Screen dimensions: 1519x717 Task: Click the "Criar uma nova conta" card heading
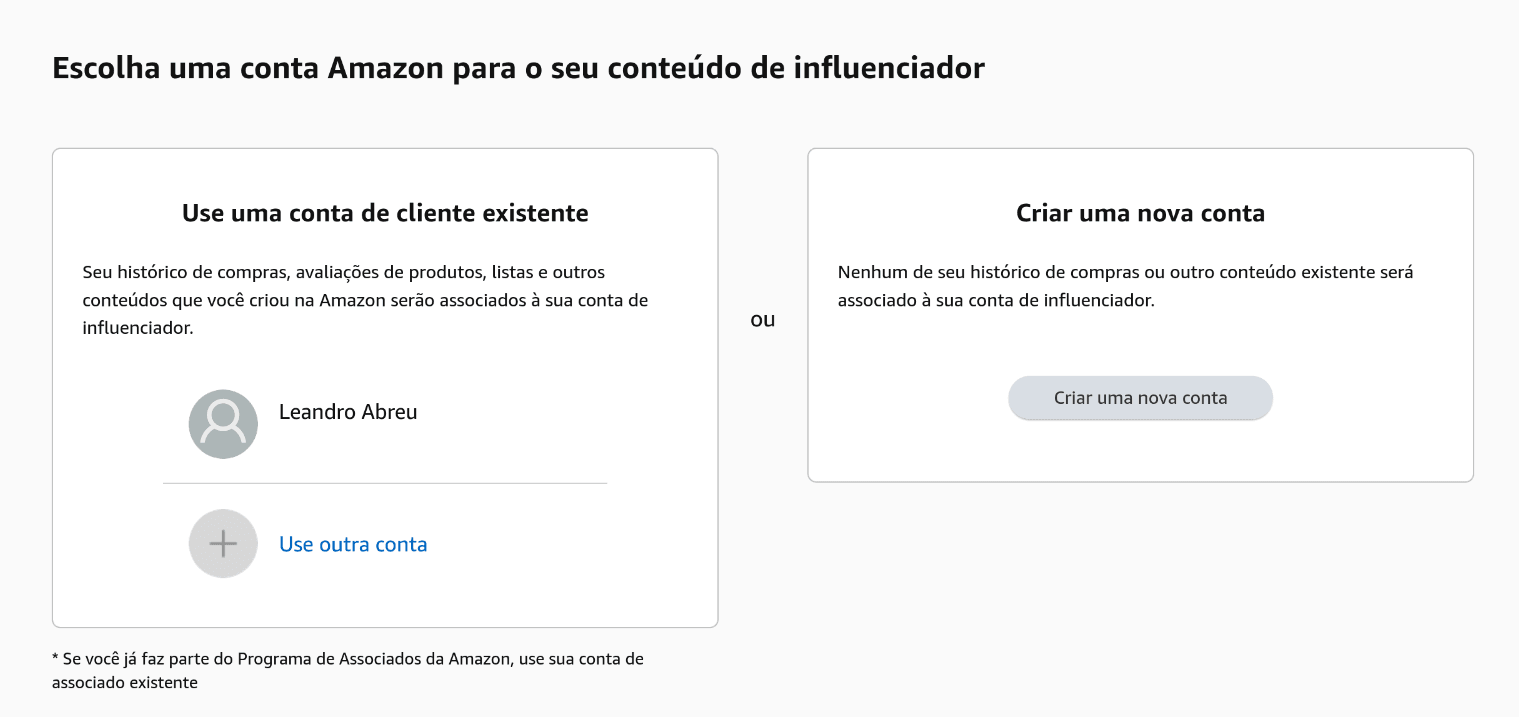coord(1140,213)
